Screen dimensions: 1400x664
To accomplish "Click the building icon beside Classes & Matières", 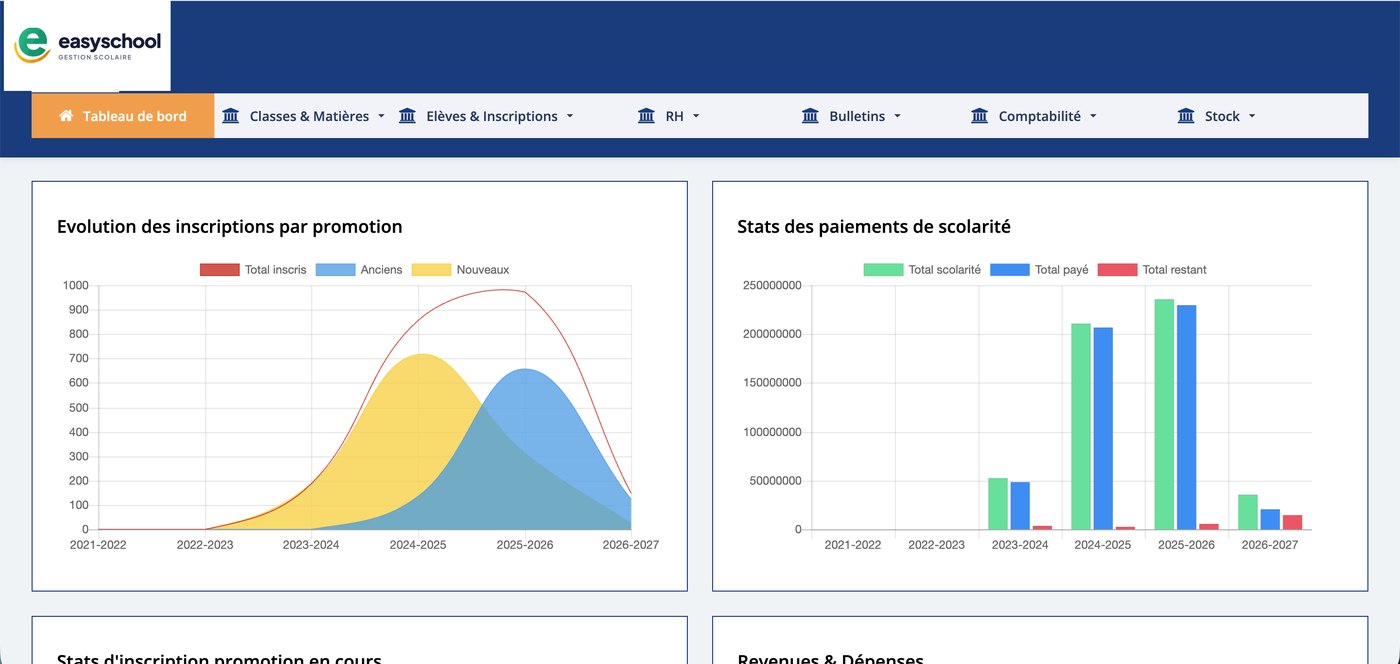I will pyautogui.click(x=231, y=116).
